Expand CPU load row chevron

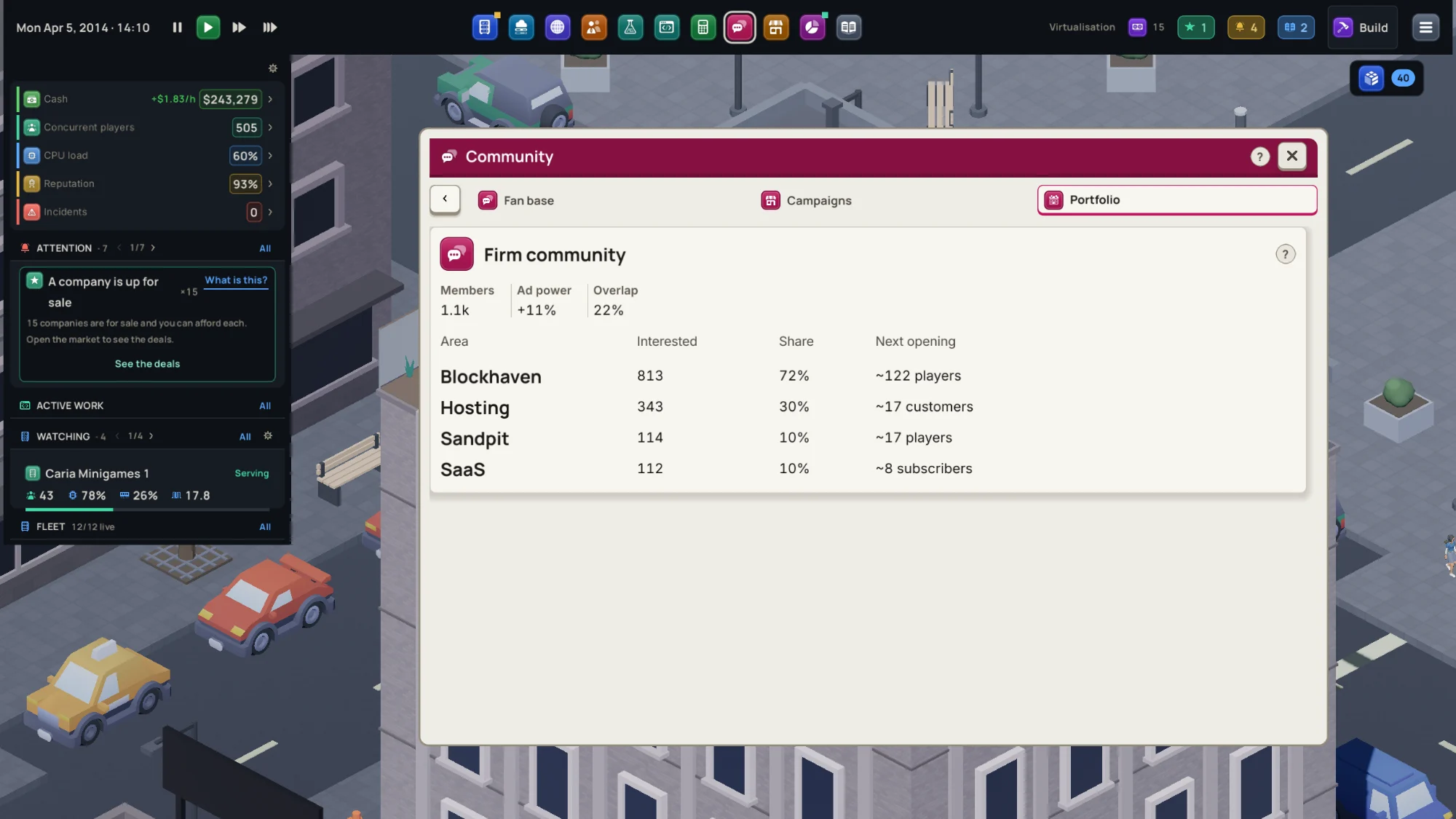[x=270, y=156]
